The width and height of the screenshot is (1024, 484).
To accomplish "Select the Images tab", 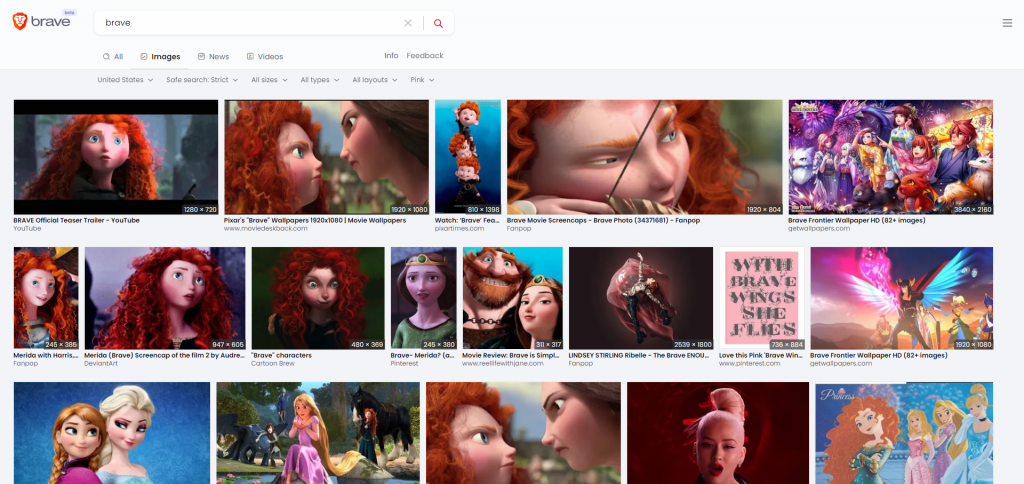I will point(160,57).
